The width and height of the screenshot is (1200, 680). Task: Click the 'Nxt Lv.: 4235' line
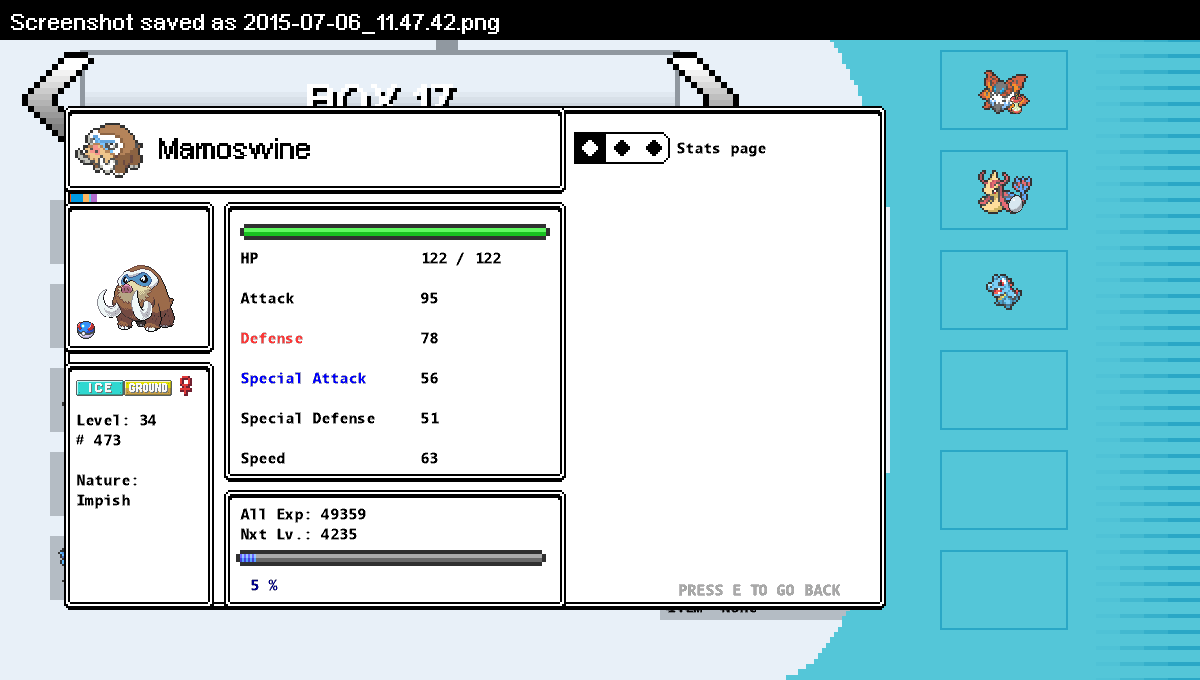tap(298, 534)
